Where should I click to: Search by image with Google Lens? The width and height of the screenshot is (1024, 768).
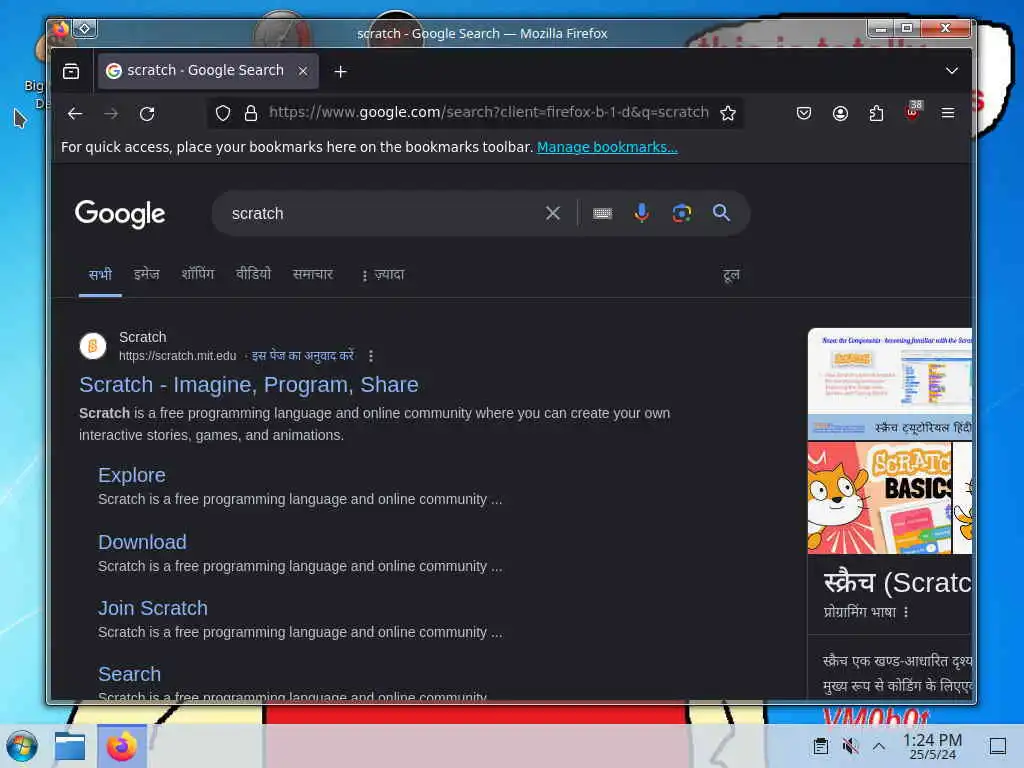pos(682,213)
